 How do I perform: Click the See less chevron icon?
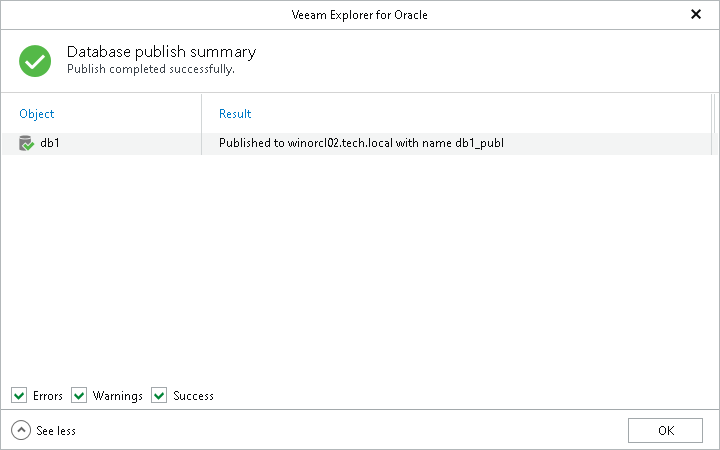[x=21, y=430]
